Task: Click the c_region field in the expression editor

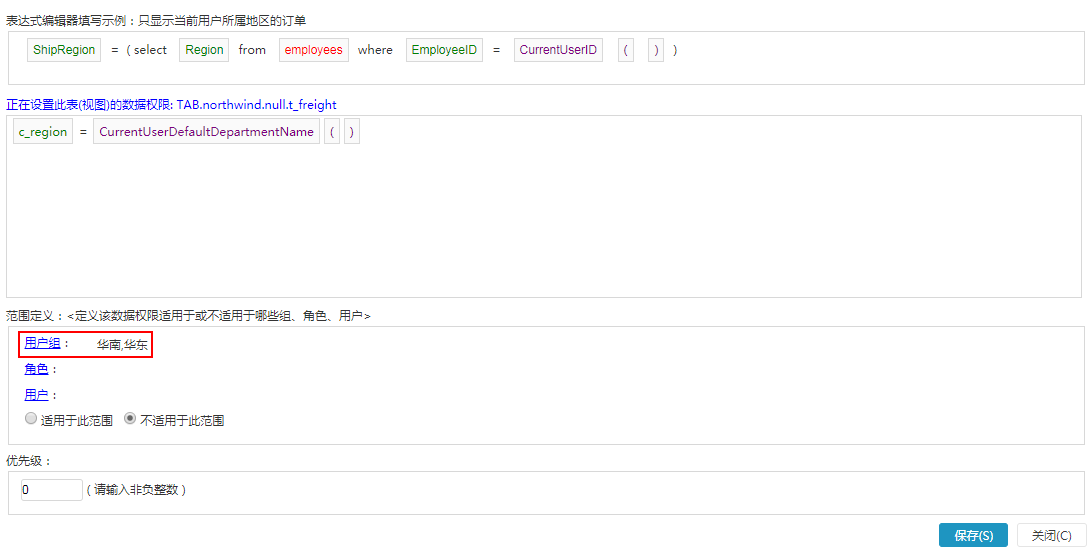Action: pos(43,132)
